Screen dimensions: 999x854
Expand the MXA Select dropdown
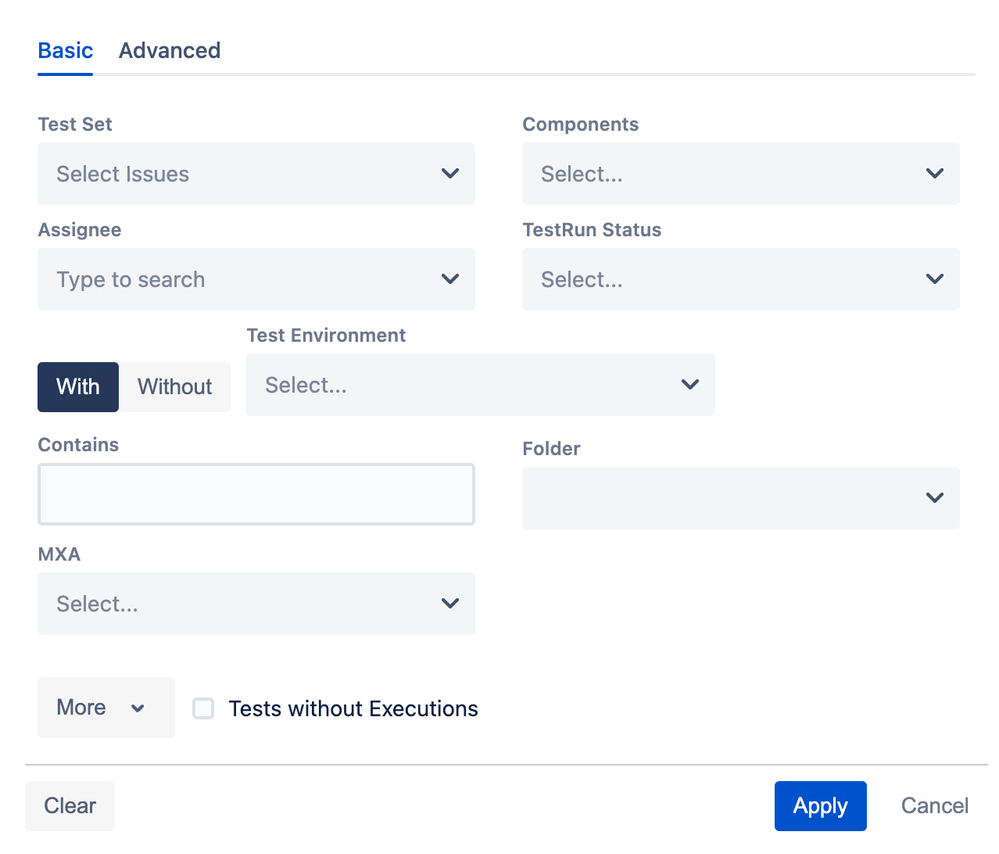240,604
